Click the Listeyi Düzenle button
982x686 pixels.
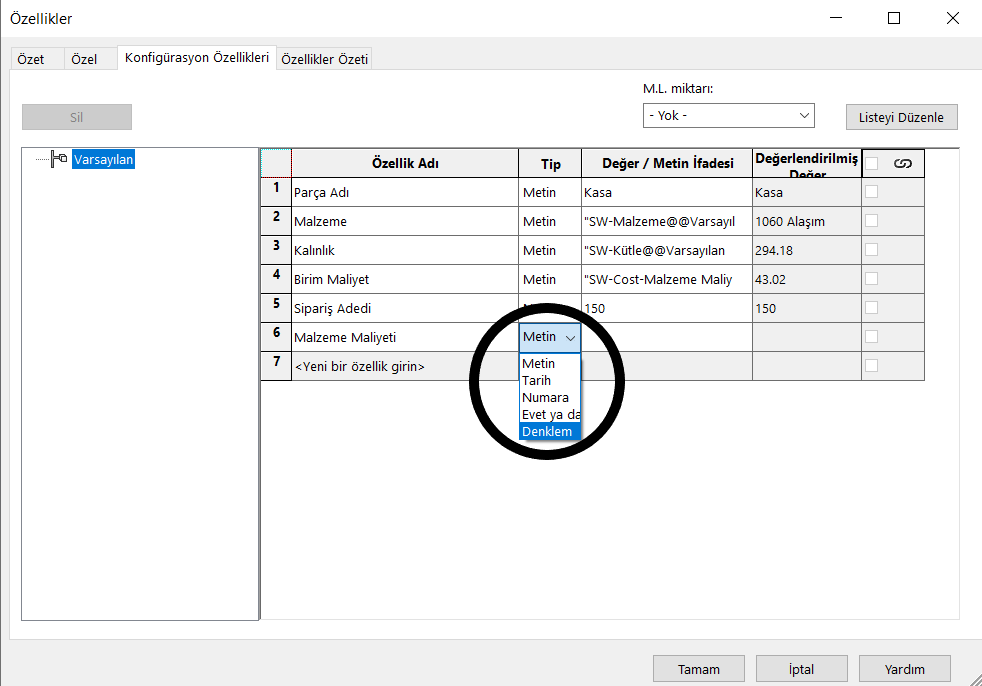click(x=901, y=117)
